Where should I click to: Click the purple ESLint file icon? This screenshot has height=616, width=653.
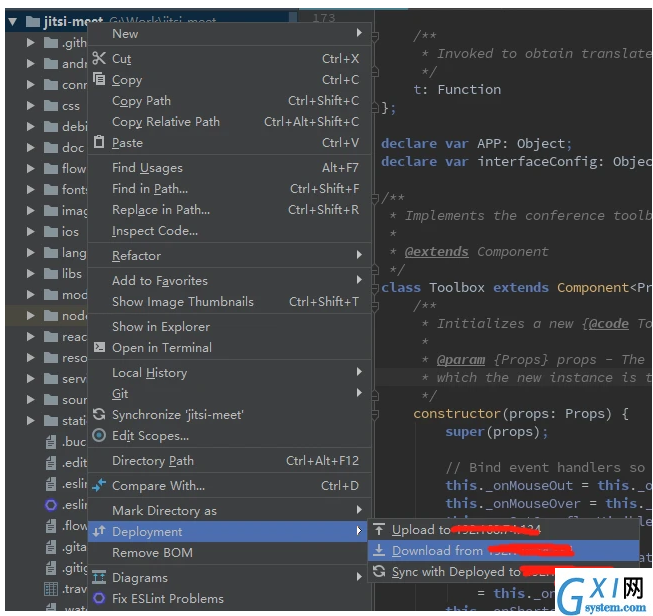pos(51,505)
